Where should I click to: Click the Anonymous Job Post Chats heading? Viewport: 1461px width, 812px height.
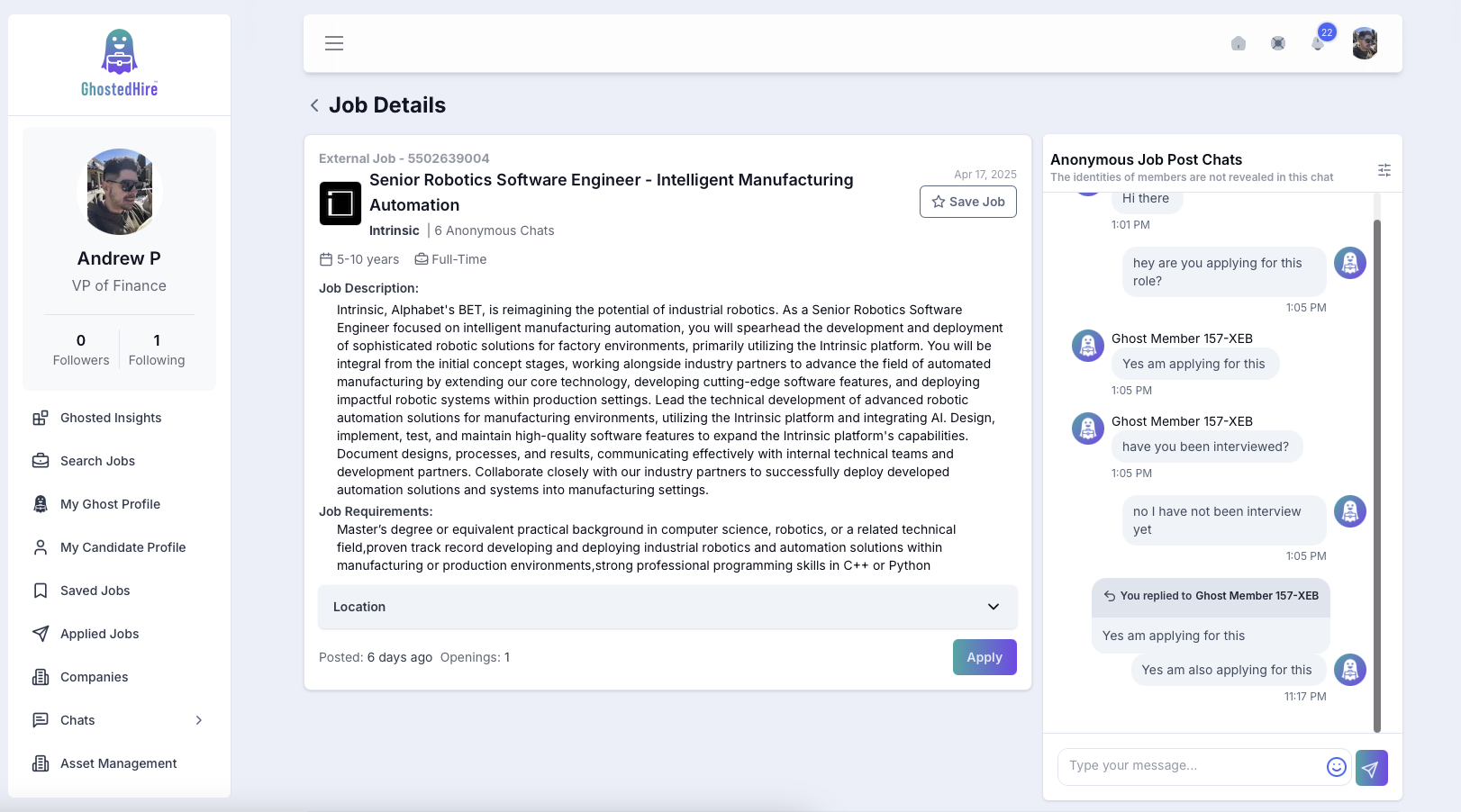tap(1146, 159)
